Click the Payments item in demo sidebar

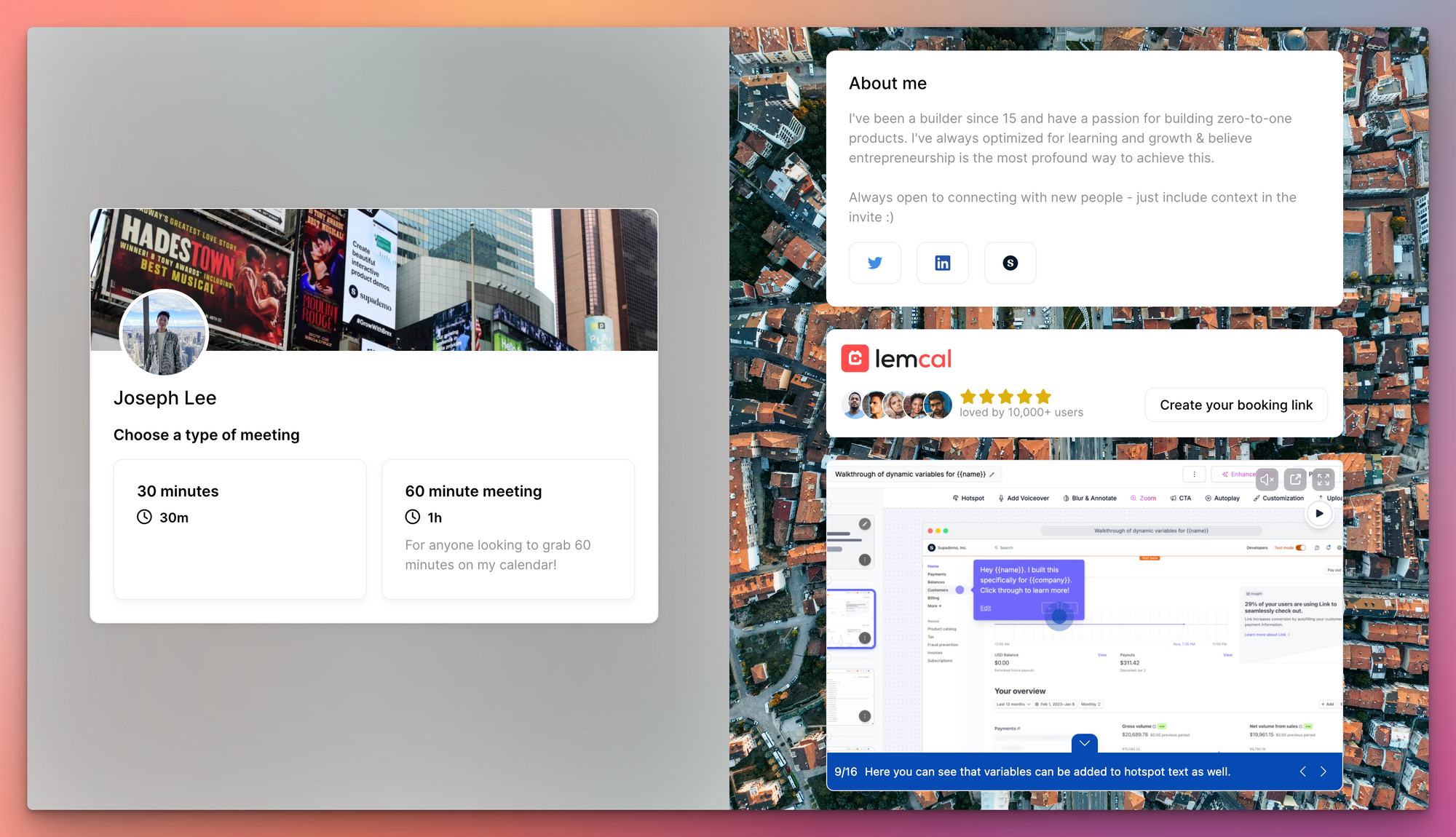(x=937, y=574)
